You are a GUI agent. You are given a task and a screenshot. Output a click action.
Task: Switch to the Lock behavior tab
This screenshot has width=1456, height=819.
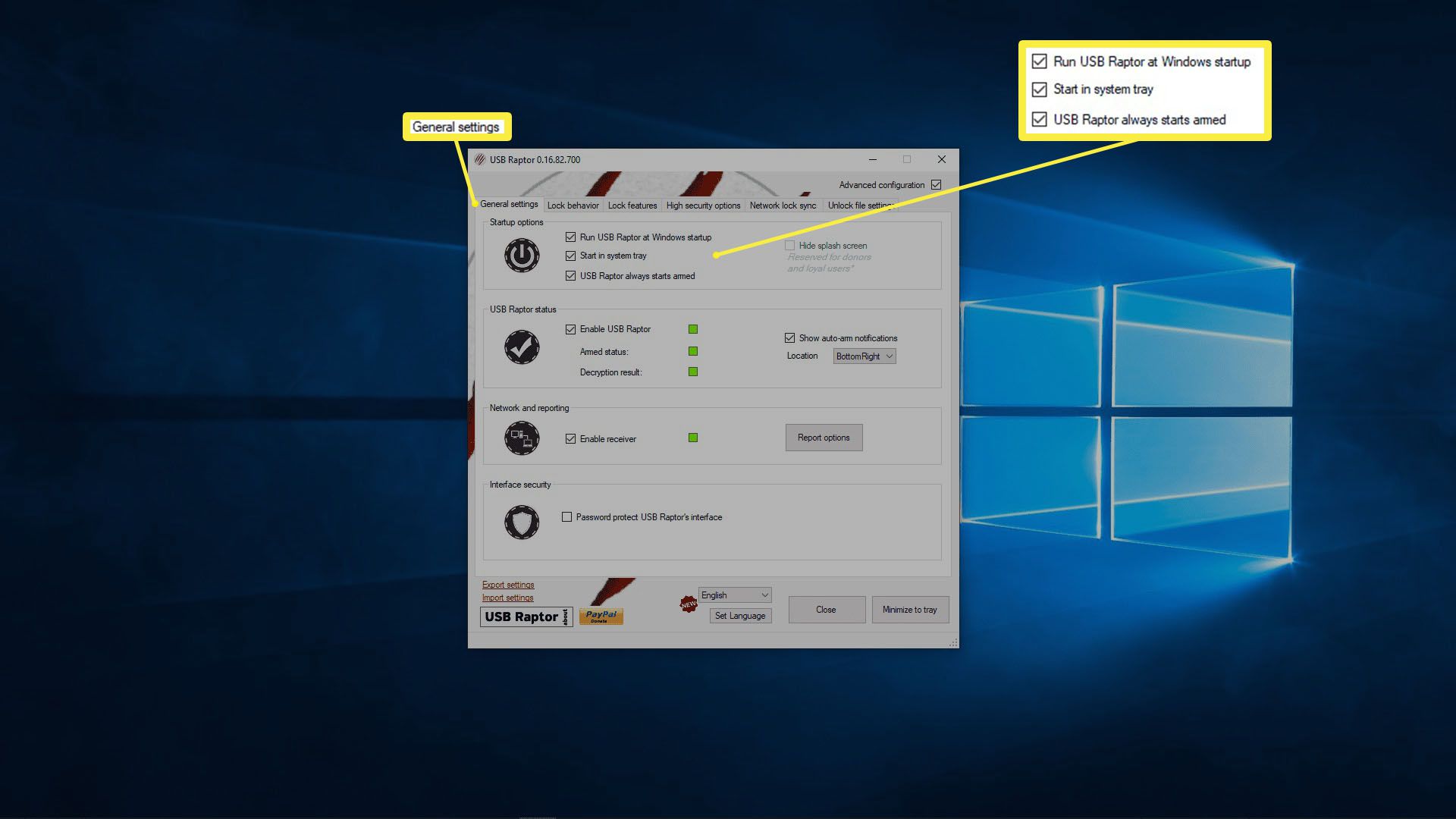pyautogui.click(x=573, y=206)
